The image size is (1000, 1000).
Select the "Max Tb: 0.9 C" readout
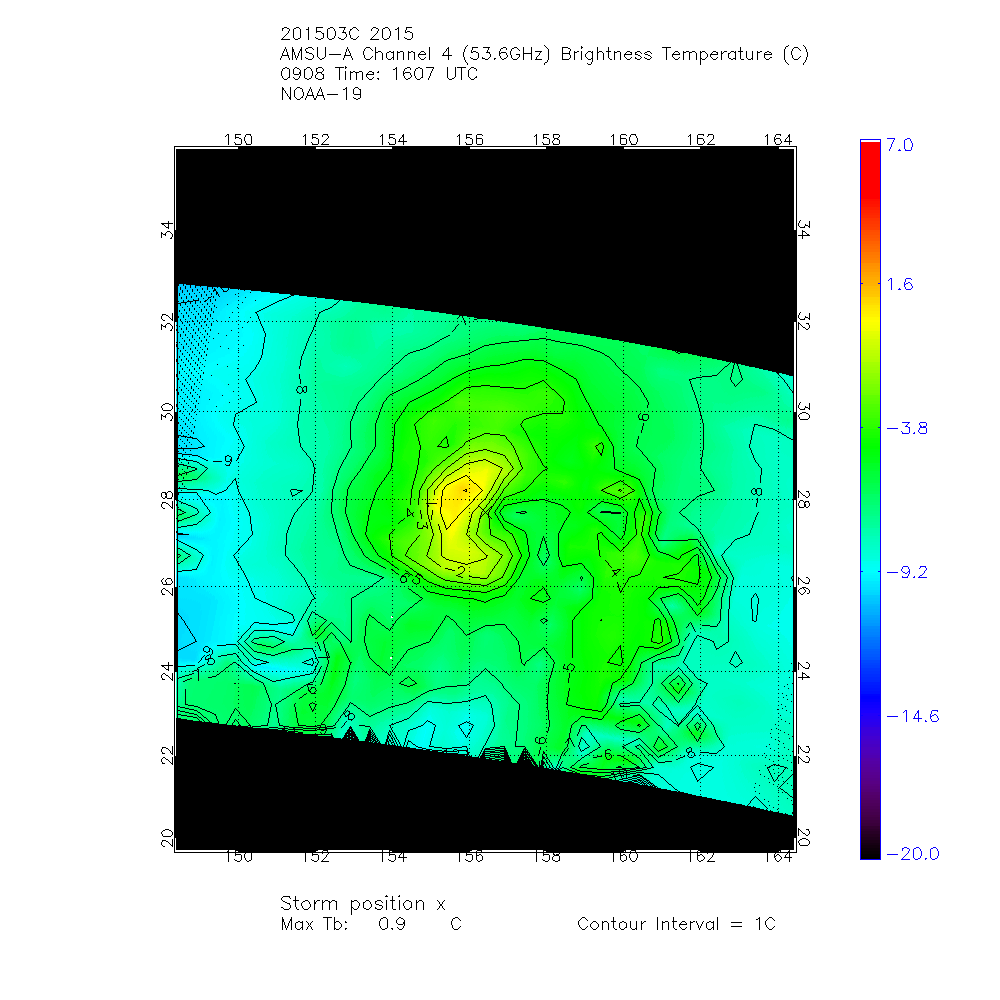click(x=371, y=924)
